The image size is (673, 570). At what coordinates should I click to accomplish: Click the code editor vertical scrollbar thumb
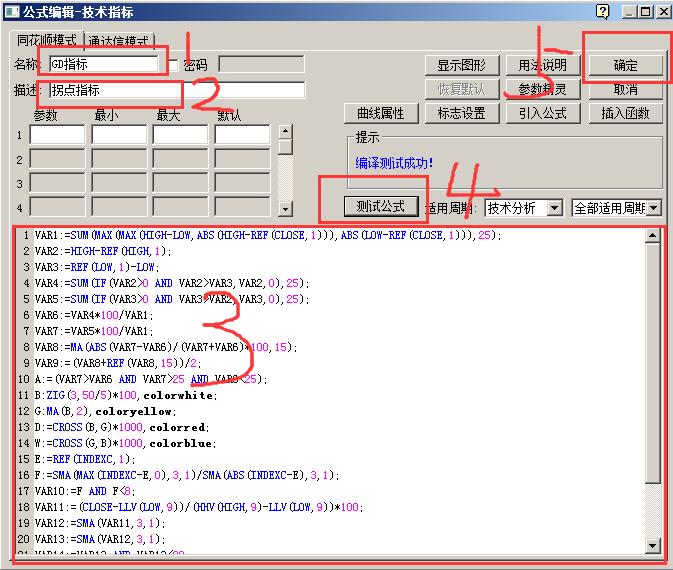tap(652, 363)
